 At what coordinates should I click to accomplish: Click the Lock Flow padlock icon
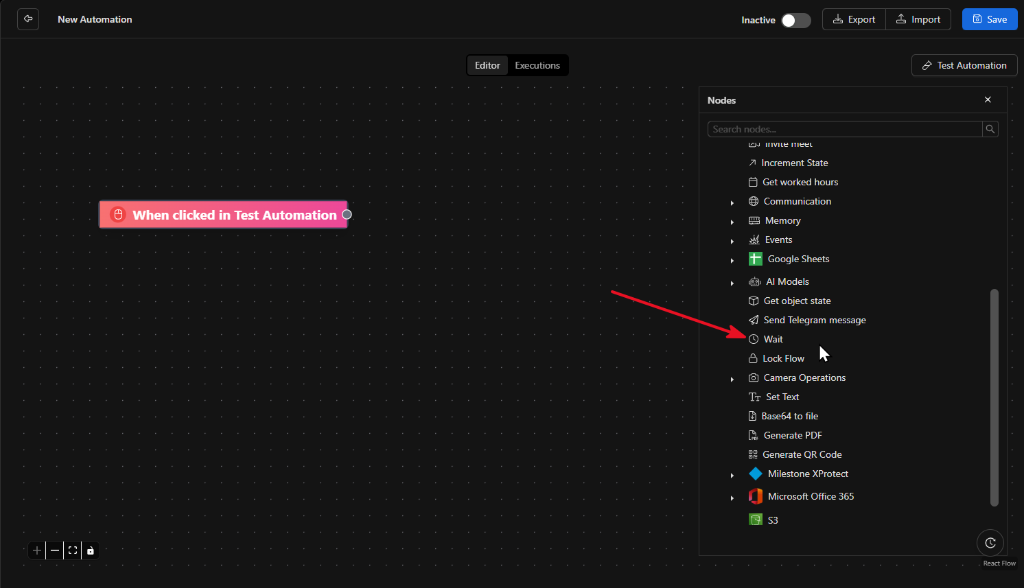point(753,358)
